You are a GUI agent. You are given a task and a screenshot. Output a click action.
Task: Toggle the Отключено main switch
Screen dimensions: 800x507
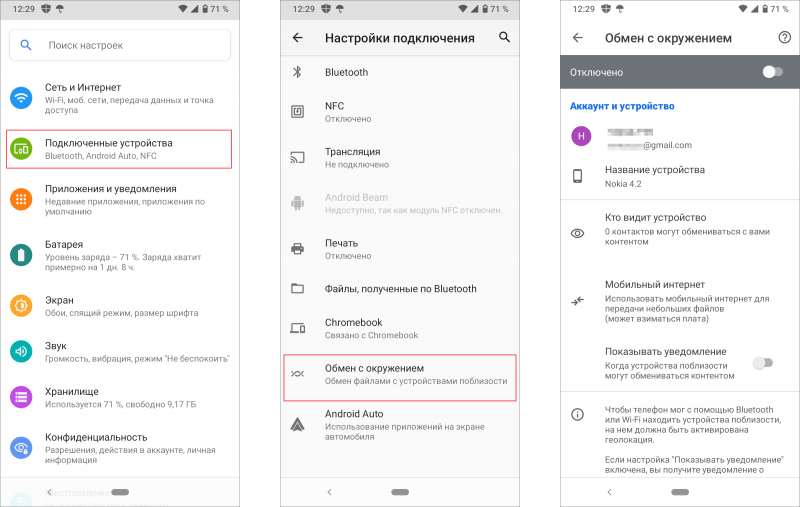pyautogui.click(x=772, y=72)
